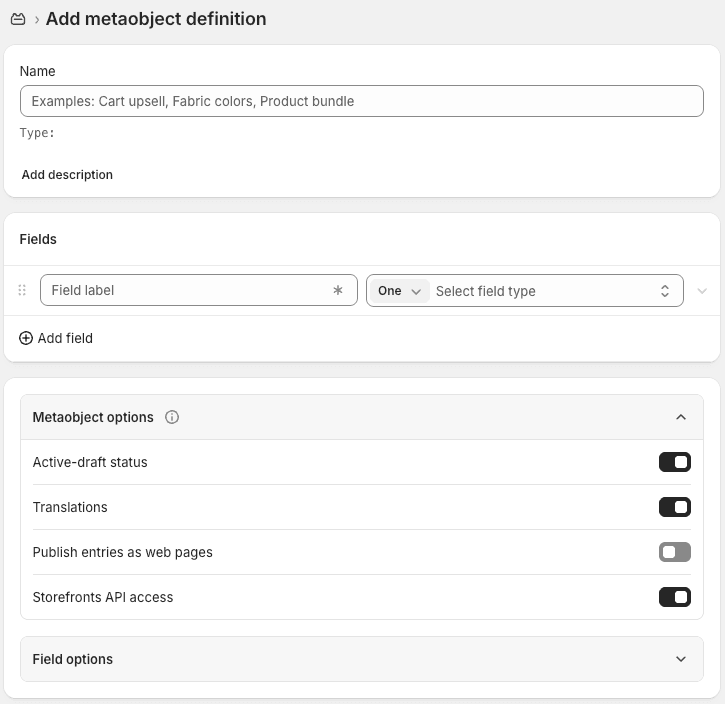Disable the Translations toggle
Viewport: 725px width, 704px height.
674,507
